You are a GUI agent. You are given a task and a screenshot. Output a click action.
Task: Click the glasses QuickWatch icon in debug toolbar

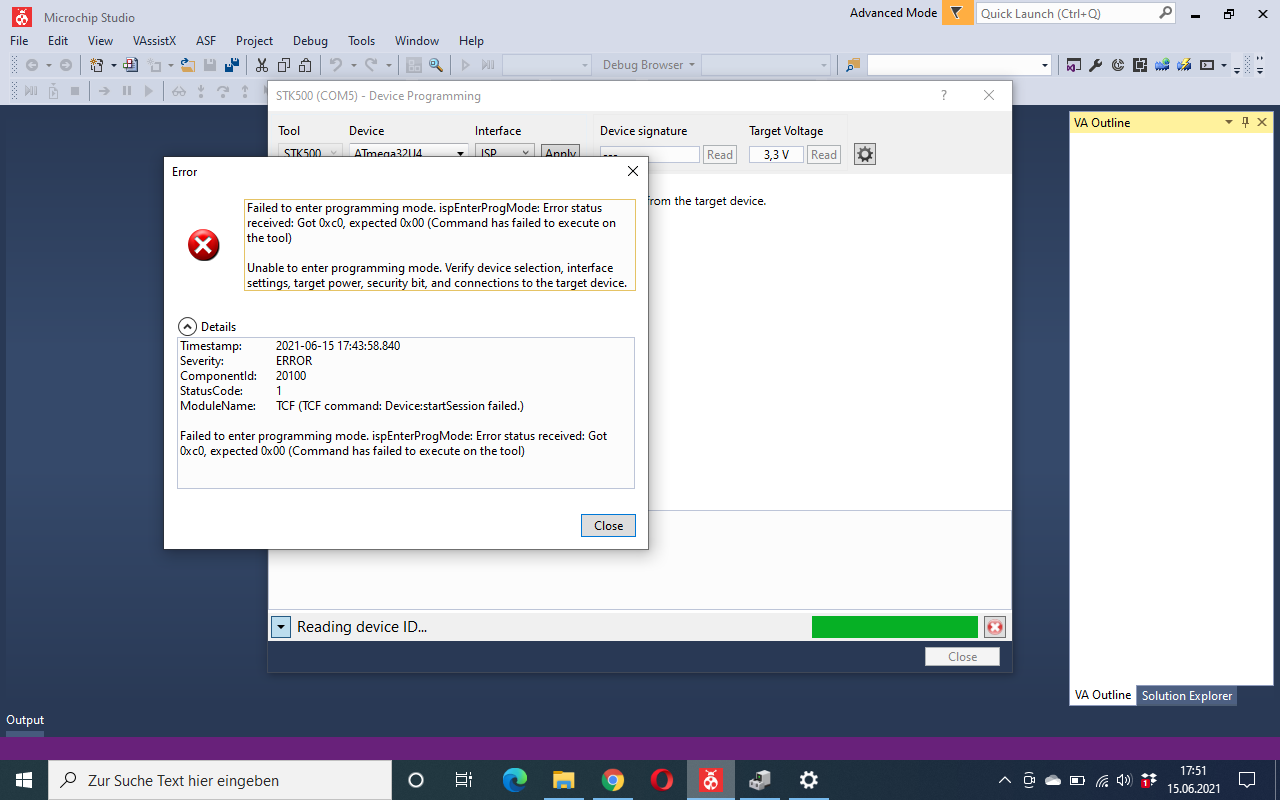coord(179,91)
